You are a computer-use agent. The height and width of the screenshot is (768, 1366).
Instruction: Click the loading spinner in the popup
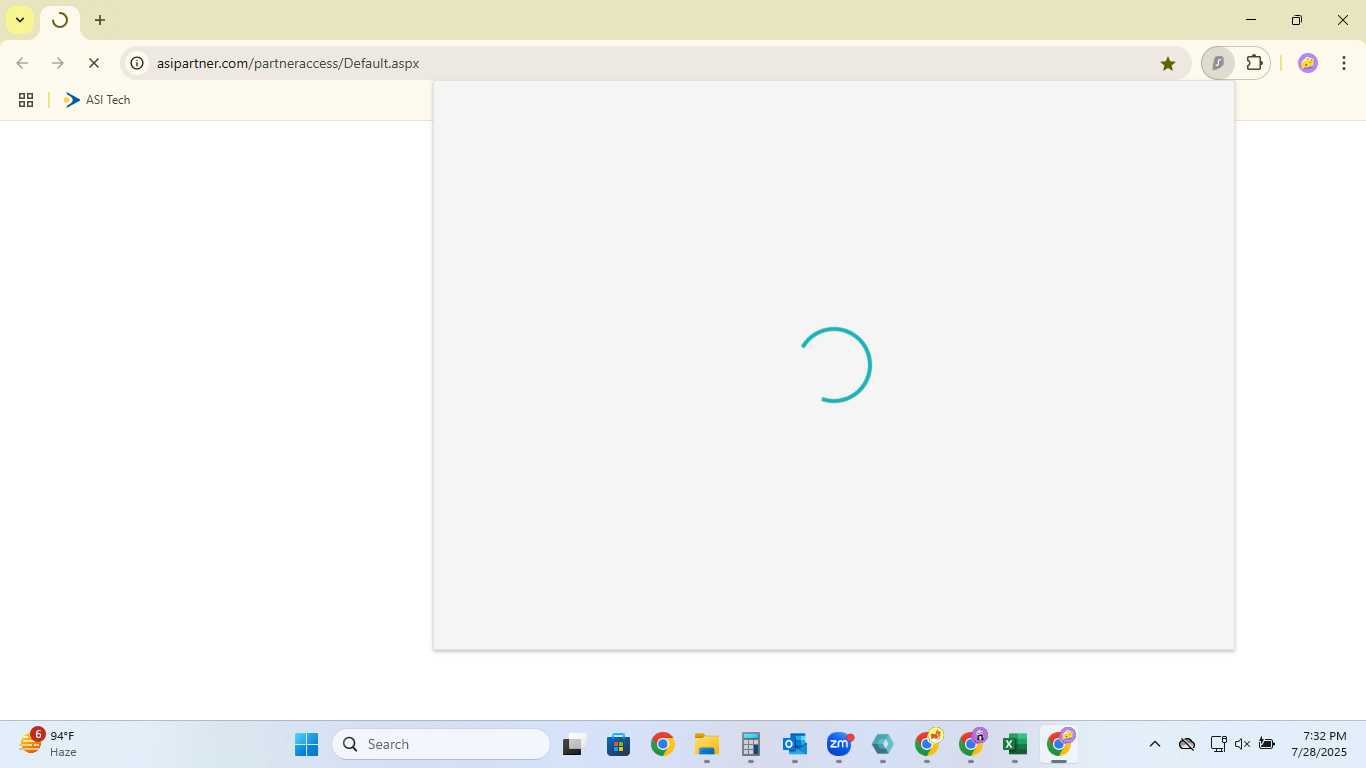(834, 365)
